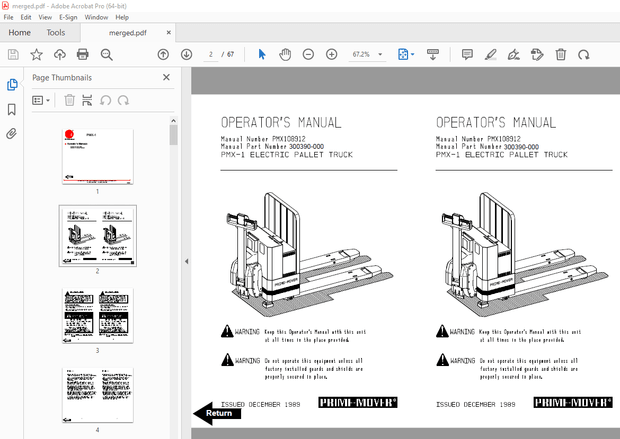Open fit page display options
620x439 pixels.
405,54
